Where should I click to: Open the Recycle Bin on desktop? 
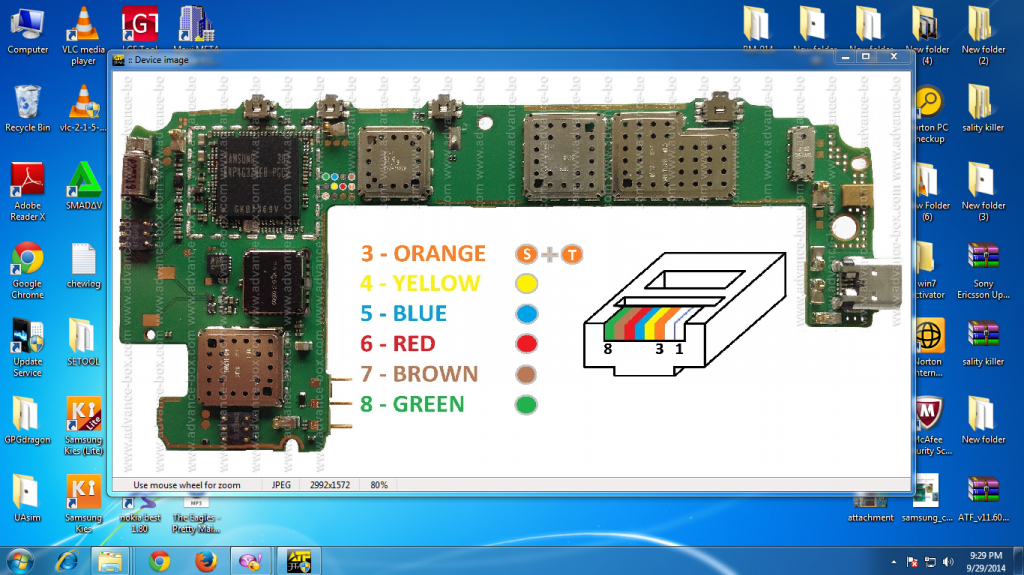click(27, 105)
